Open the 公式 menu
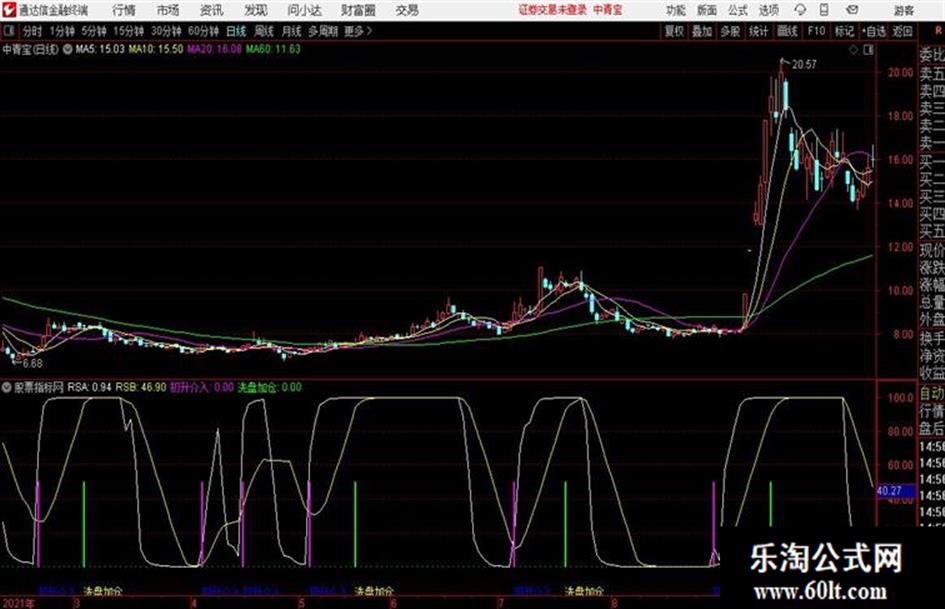The image size is (945, 609). (737, 10)
